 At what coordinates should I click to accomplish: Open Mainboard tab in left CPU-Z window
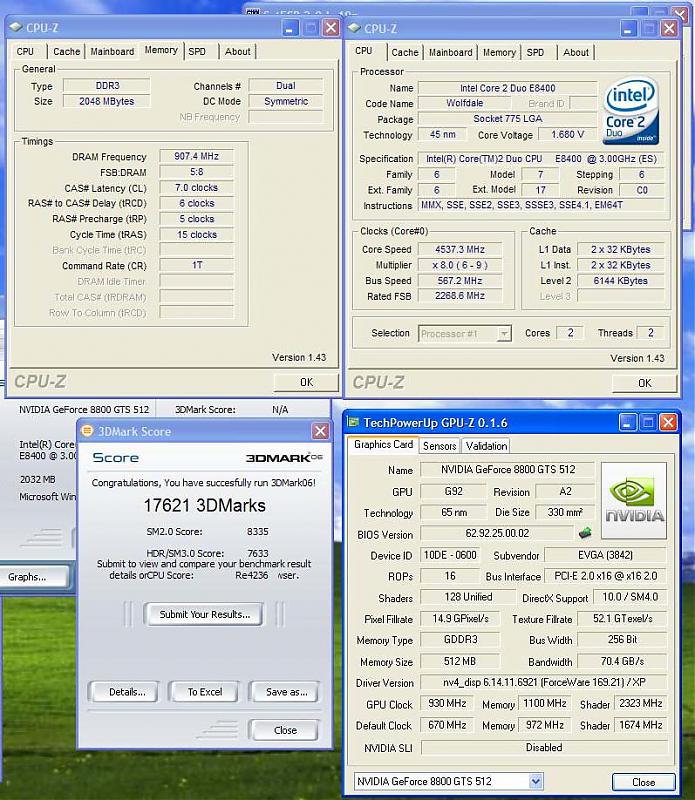click(112, 52)
